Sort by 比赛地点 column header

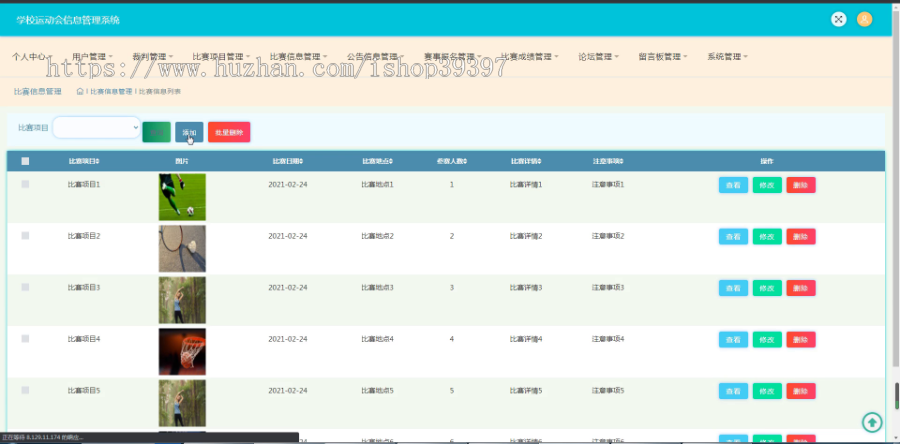[377, 161]
